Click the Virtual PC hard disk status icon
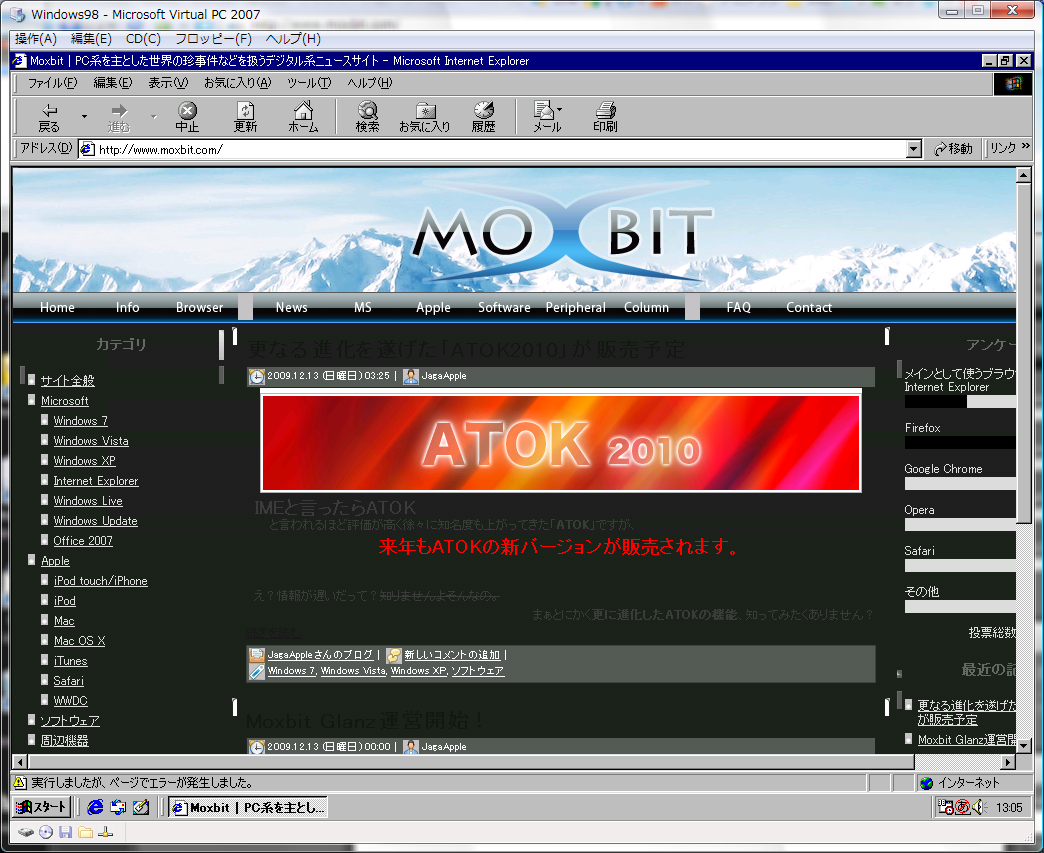Image resolution: width=1044 pixels, height=853 pixels. (25, 832)
